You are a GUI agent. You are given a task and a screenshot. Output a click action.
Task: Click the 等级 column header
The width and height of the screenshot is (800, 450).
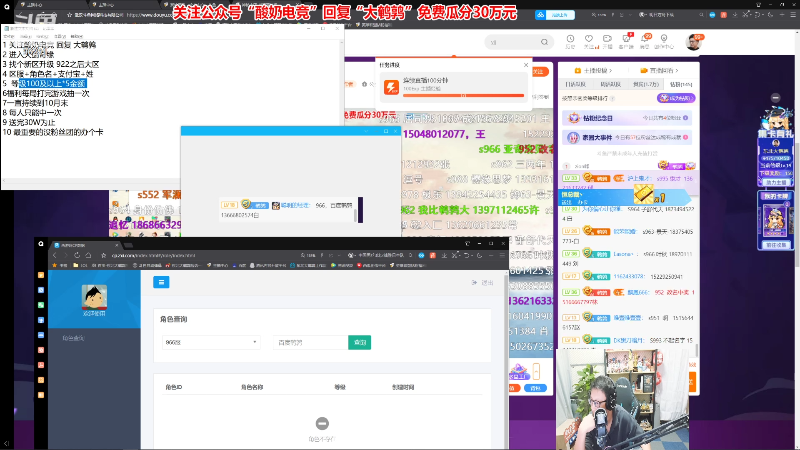coord(340,387)
